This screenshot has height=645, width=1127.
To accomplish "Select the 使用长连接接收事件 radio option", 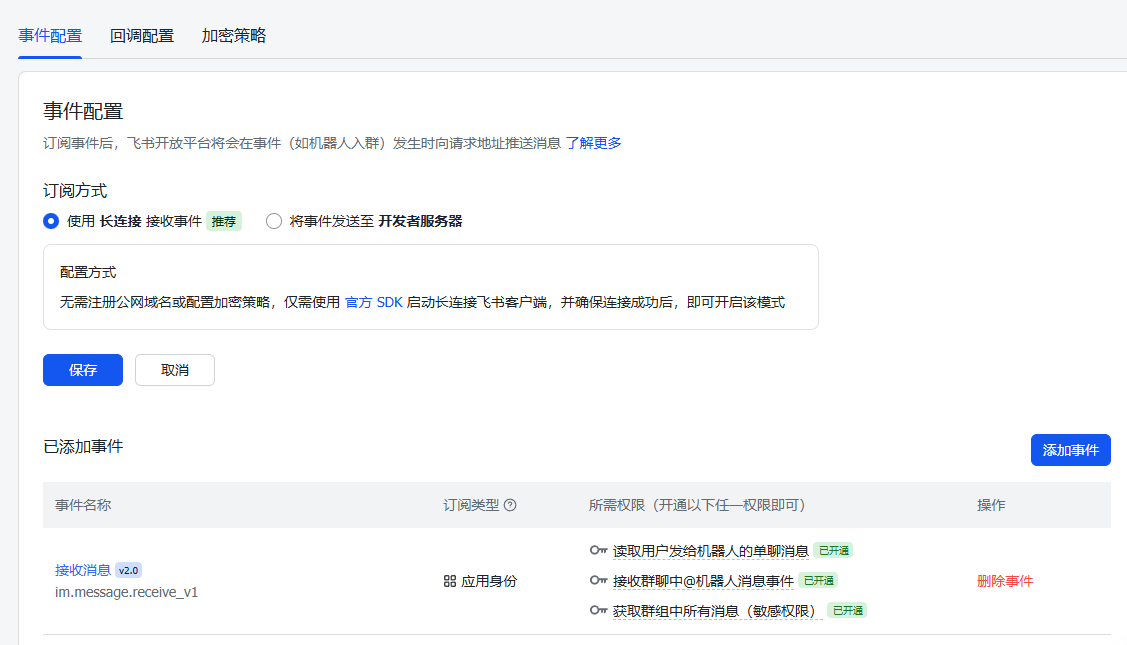I will pos(50,221).
